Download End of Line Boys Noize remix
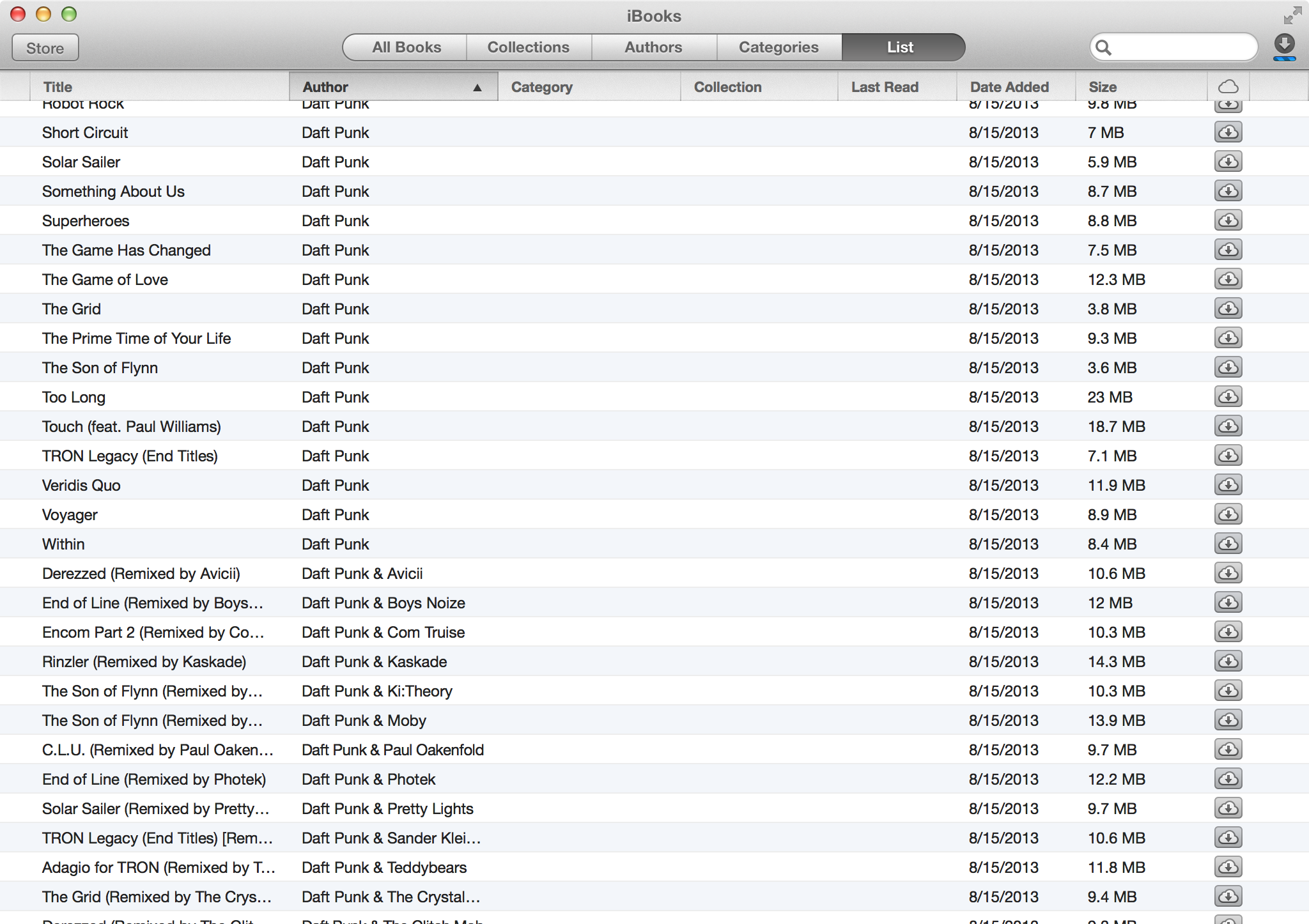Screen dimensions: 1309x924 (1228, 603)
